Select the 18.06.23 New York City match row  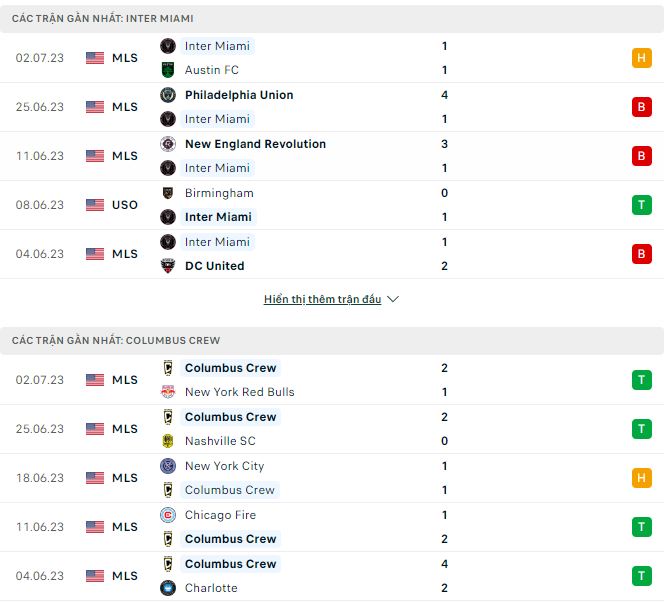(x=332, y=478)
